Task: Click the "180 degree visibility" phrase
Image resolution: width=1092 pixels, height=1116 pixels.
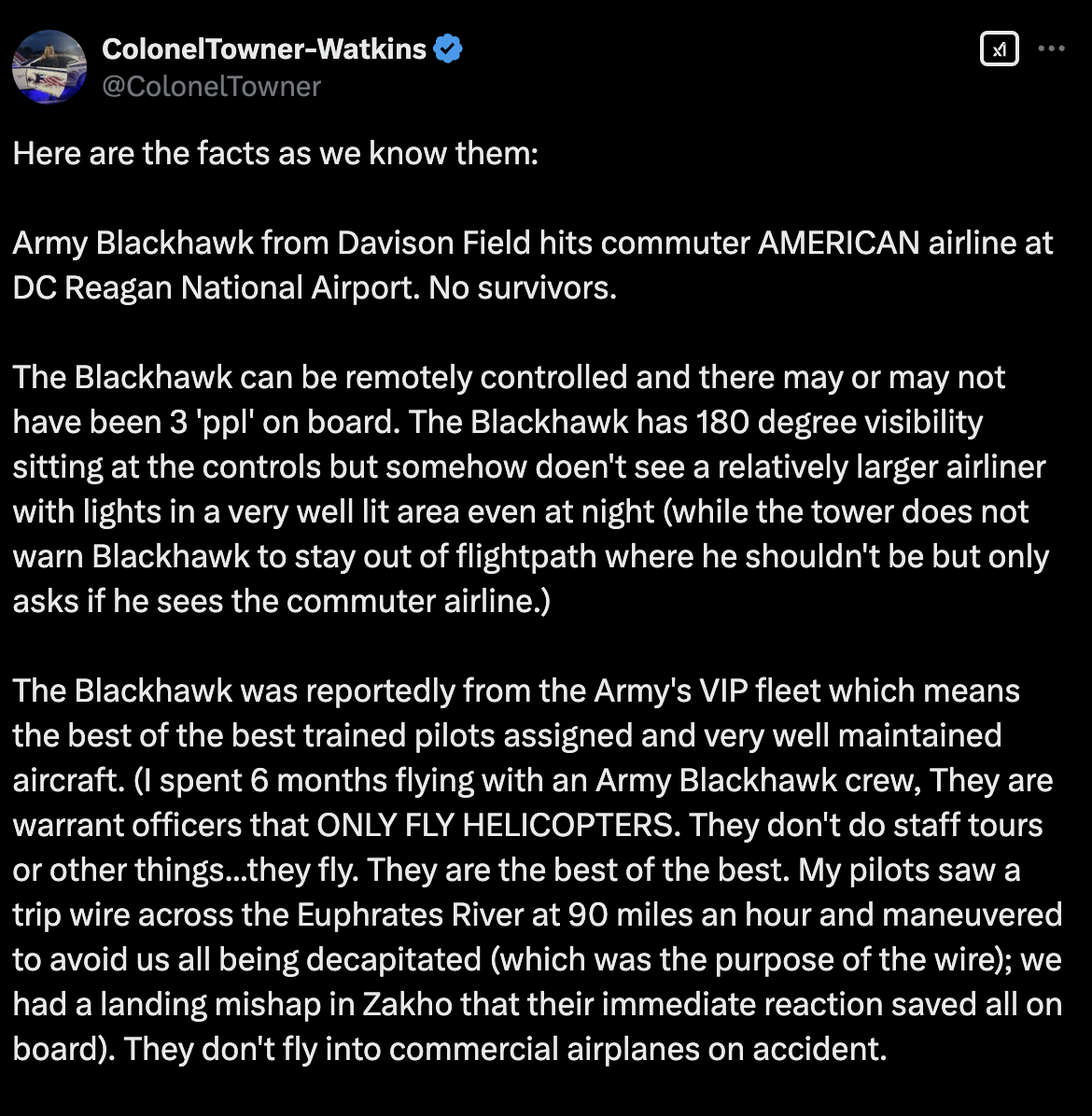Action: pos(839,422)
